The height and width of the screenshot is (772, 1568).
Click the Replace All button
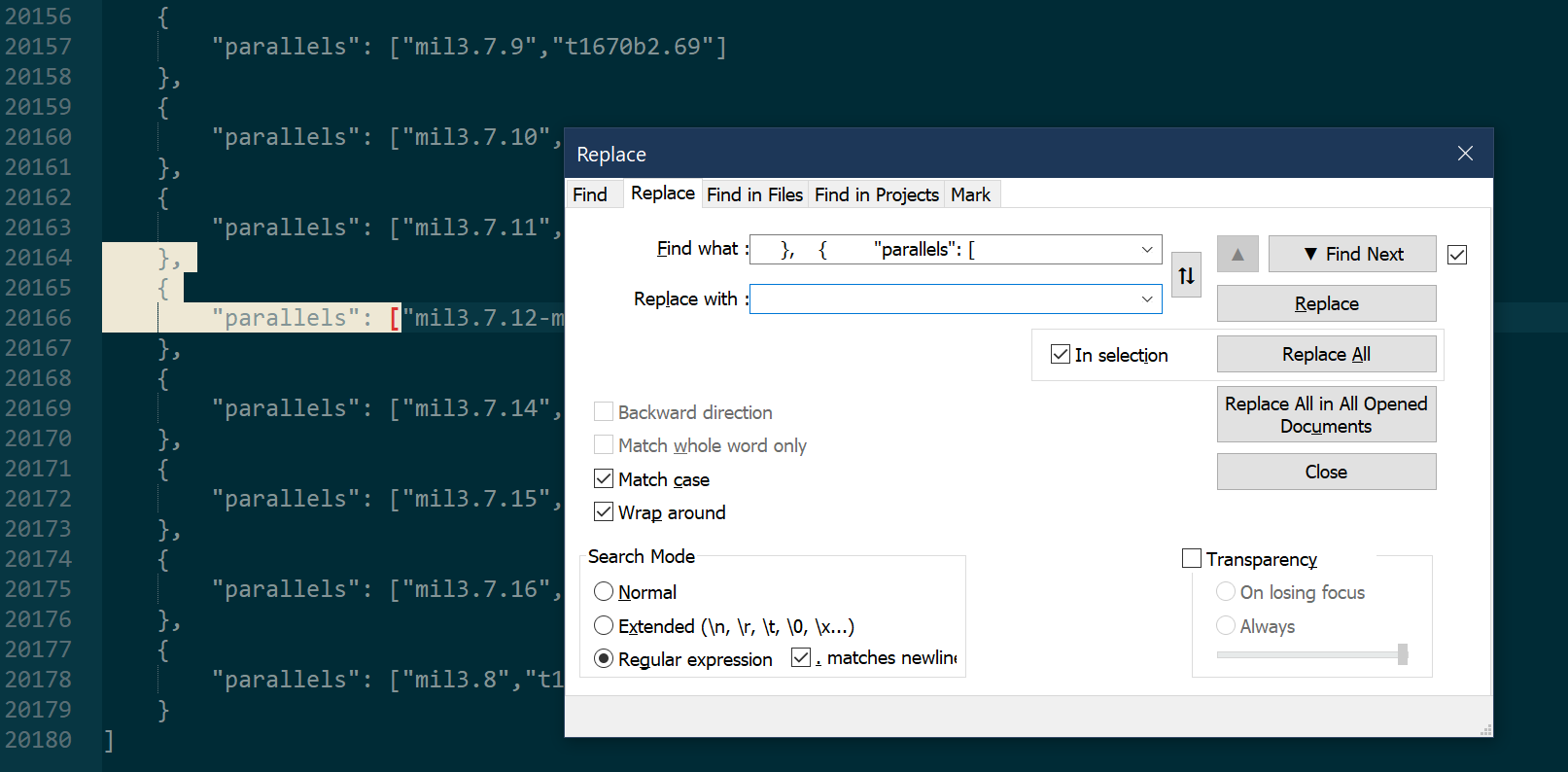click(x=1326, y=354)
